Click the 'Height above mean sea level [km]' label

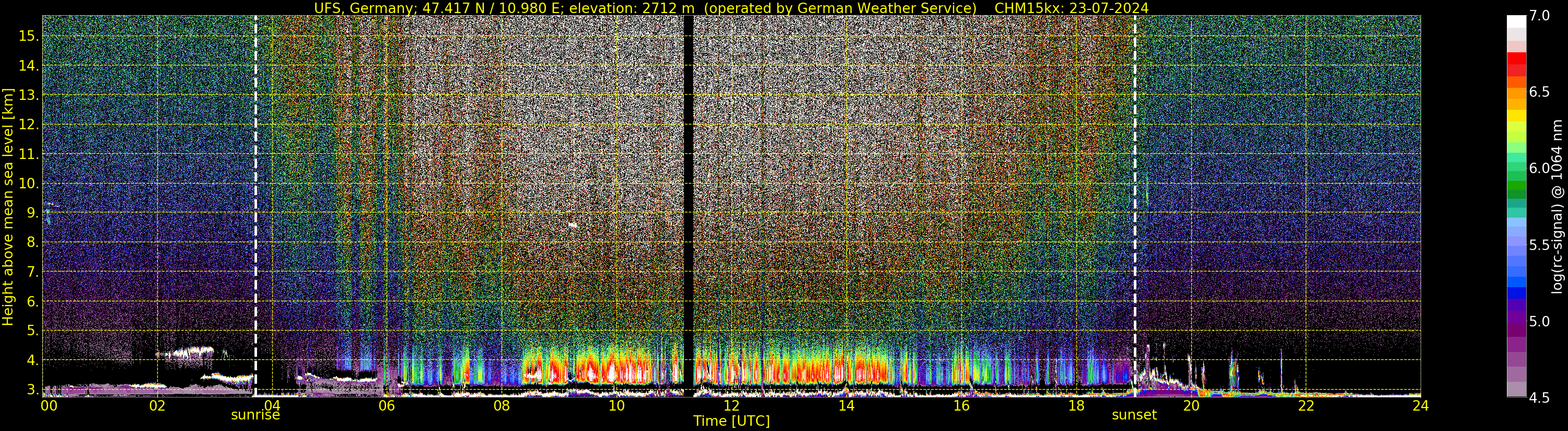click(8, 207)
